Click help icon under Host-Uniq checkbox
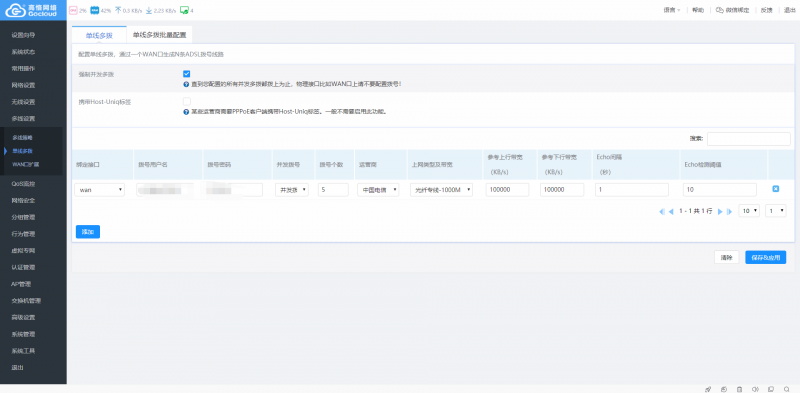 click(x=186, y=111)
